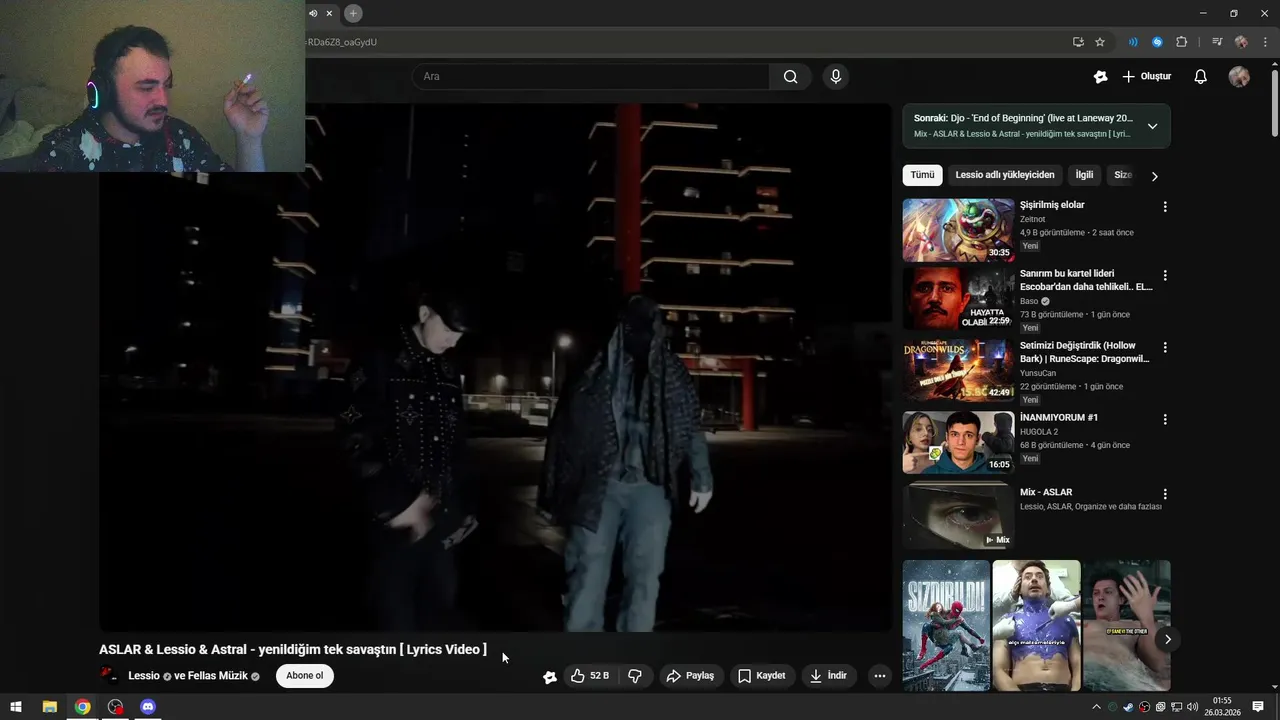Open a new browser tab
Screen dimensions: 1280x720
coord(353,13)
